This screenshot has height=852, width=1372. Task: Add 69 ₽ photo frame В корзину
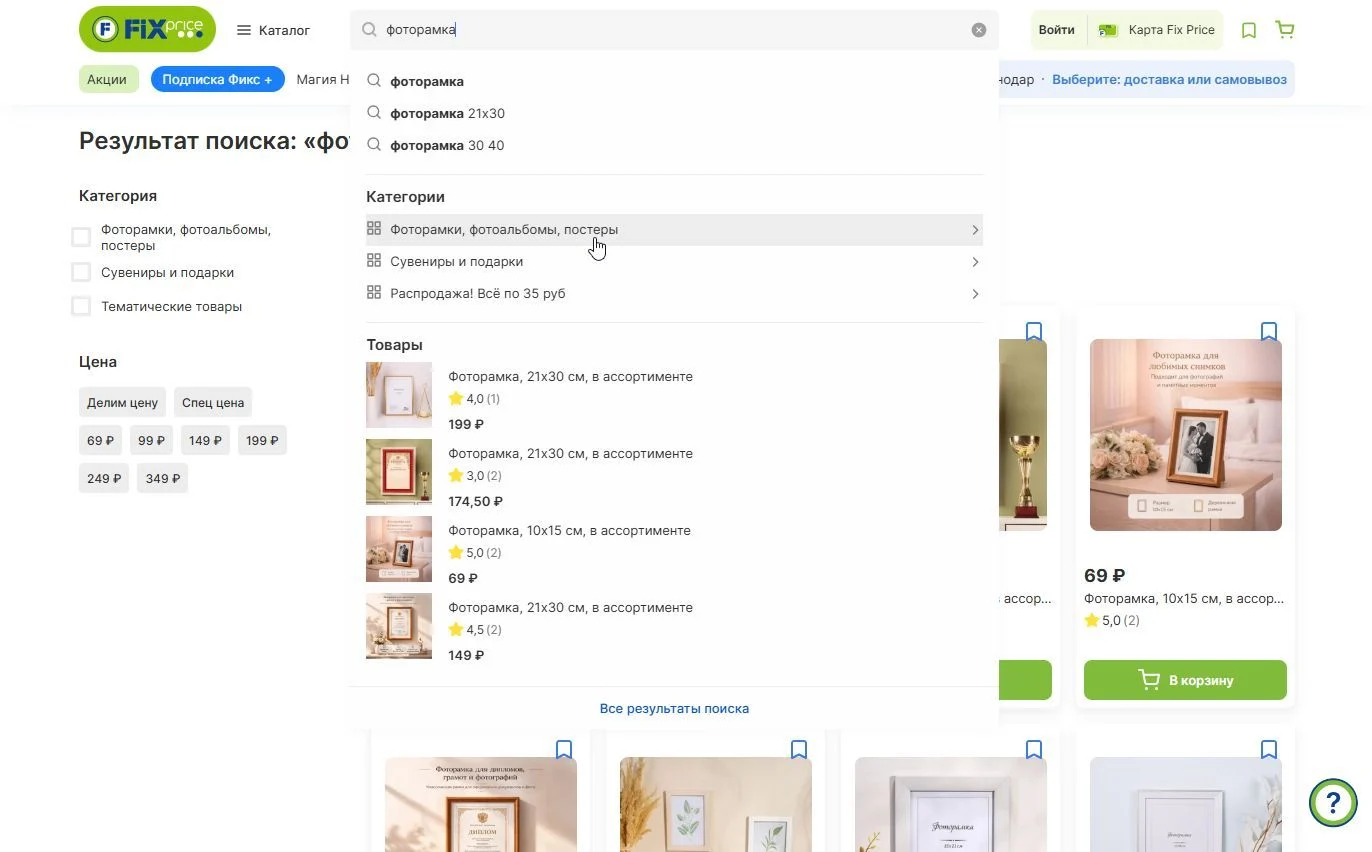coord(1185,680)
